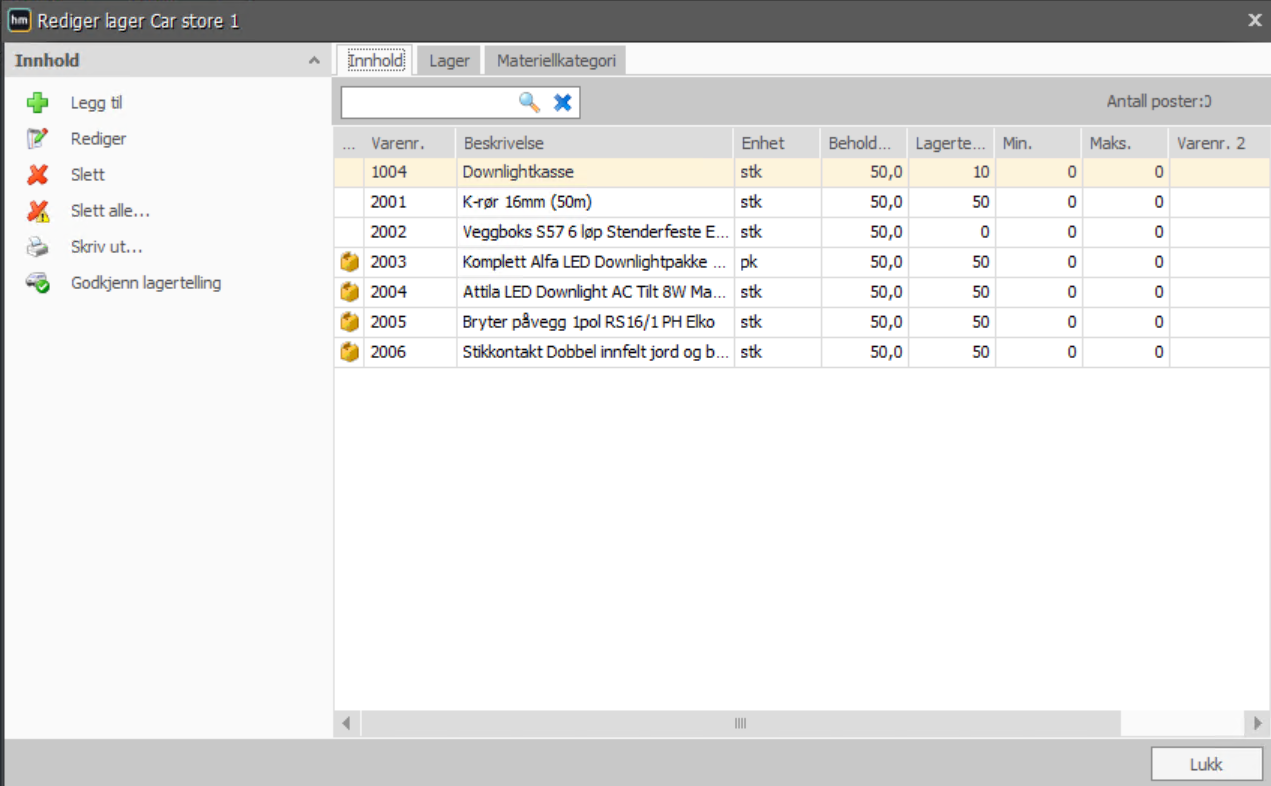1271x786 pixels.
Task: Click the Godkjenn lagertelling icon
Action: click(38, 283)
